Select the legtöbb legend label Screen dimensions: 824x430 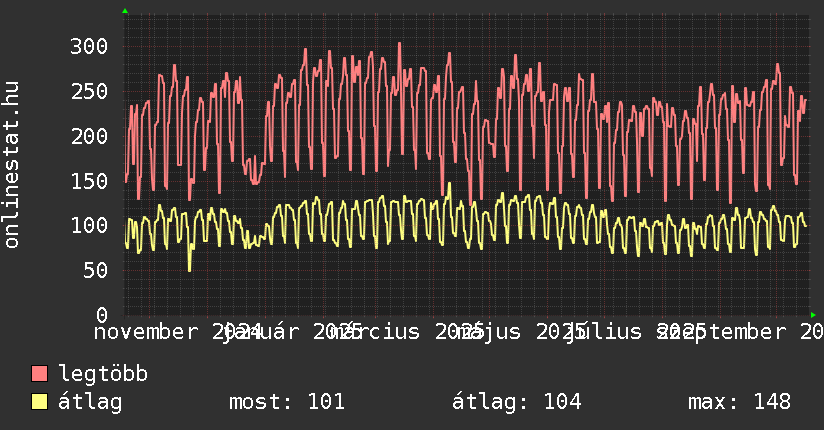[103, 374]
